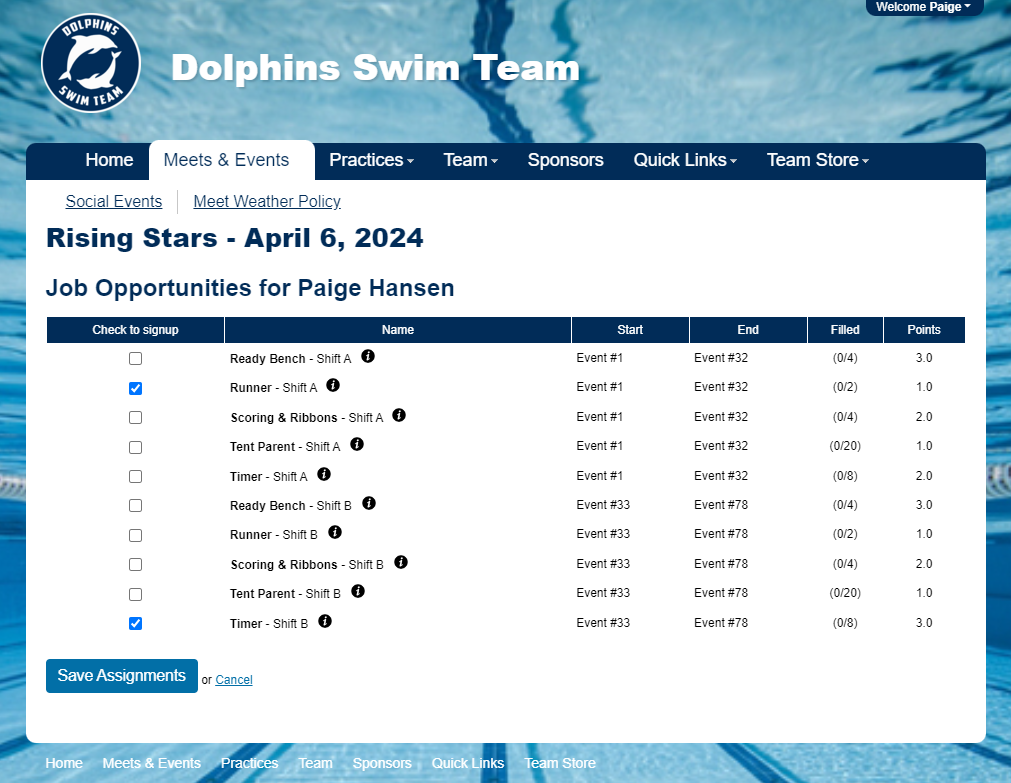Open info icon for Ready Bench Shift B
Screen dimensions: 1011x783
[x=369, y=503]
